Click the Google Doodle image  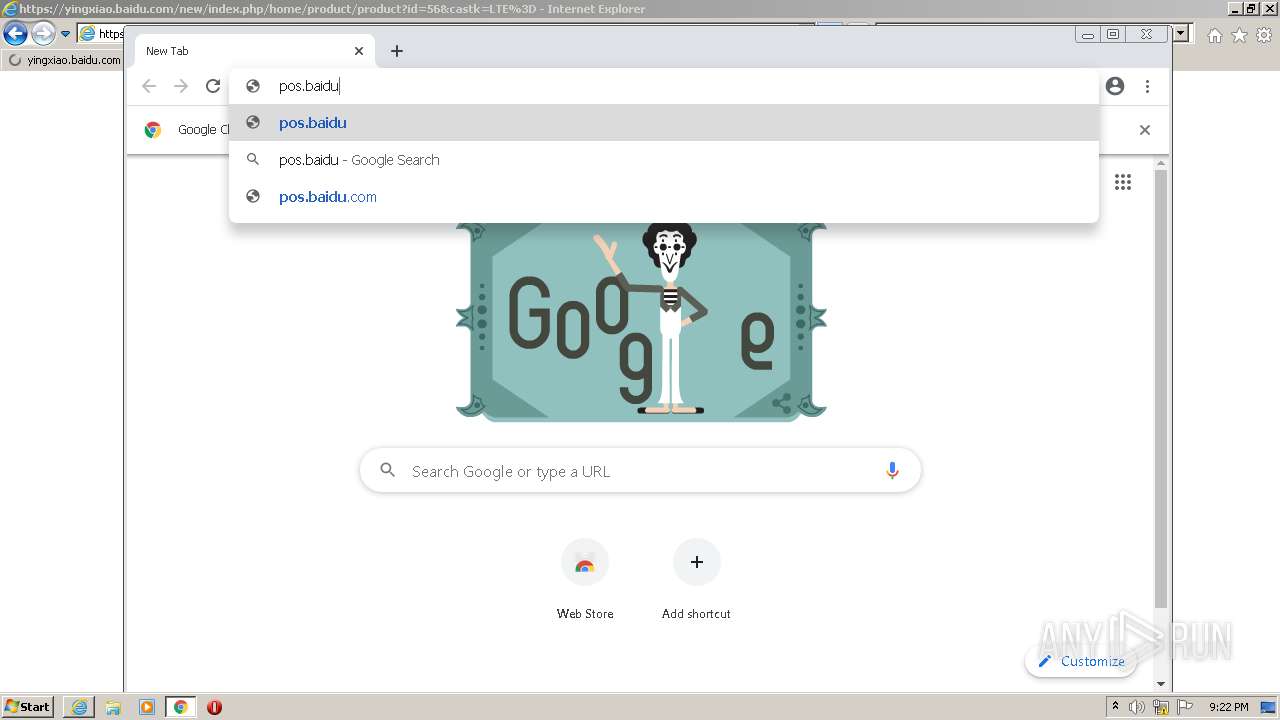(x=641, y=320)
